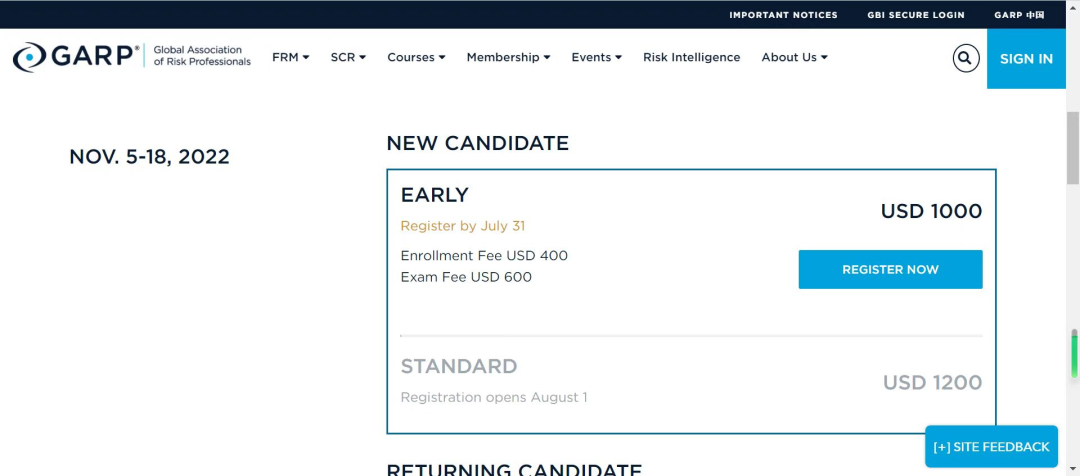The image size is (1080, 476).
Task: Open the Courses dropdown menu
Action: coord(416,58)
